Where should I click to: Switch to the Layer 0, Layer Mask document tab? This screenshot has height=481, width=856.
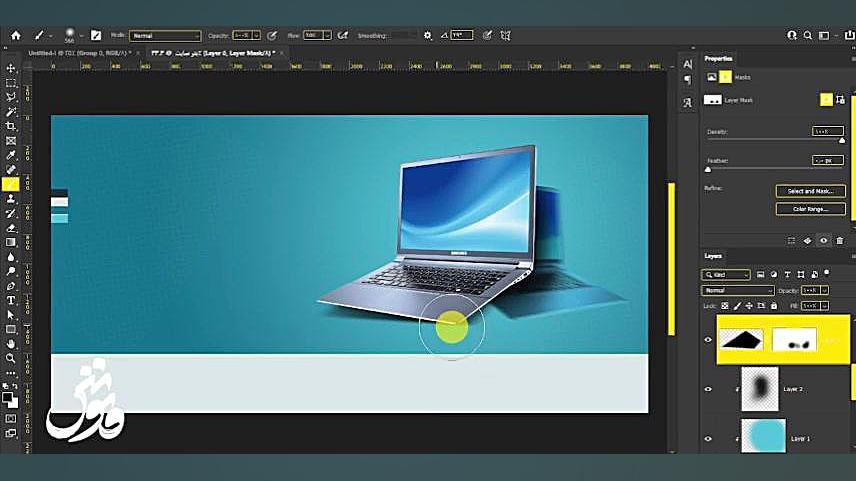click(x=213, y=54)
